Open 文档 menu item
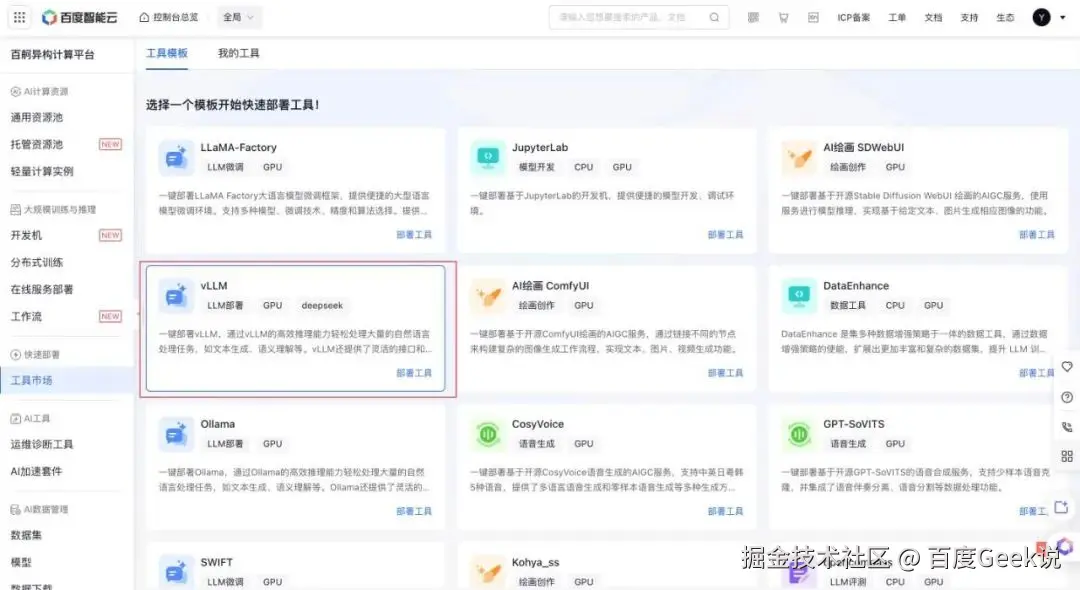The image size is (1080, 590). pos(933,17)
